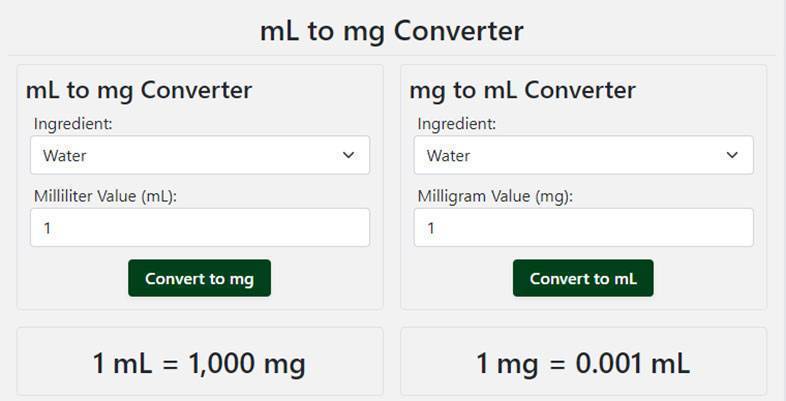This screenshot has height=401, width=786.
Task: Click the Convert to mg button
Action: (x=200, y=278)
